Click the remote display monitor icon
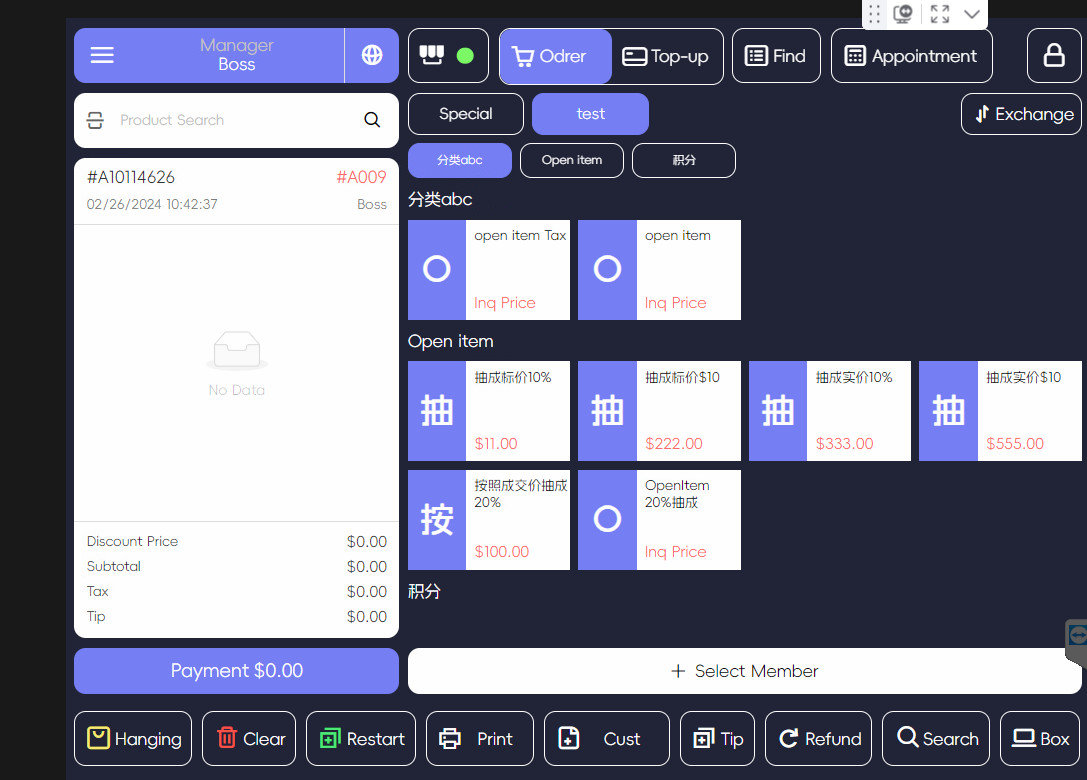Image resolution: width=1087 pixels, height=780 pixels. (x=903, y=14)
